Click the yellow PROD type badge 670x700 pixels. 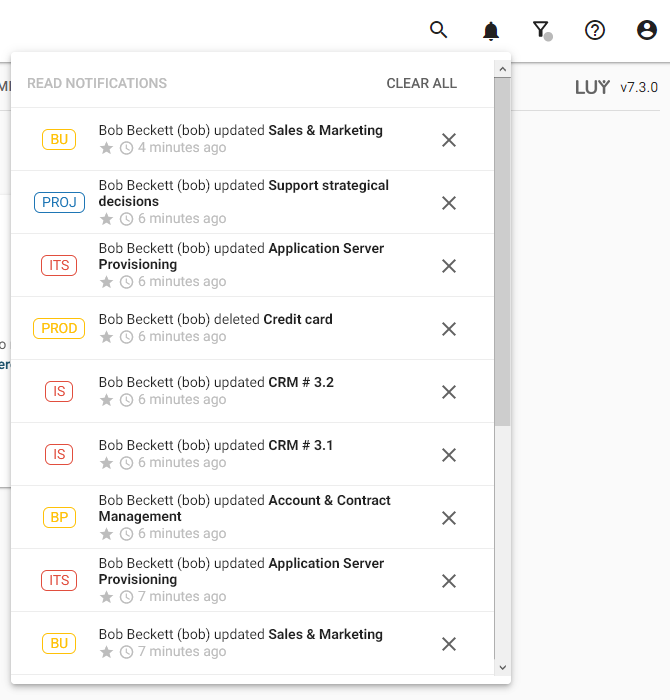(59, 329)
